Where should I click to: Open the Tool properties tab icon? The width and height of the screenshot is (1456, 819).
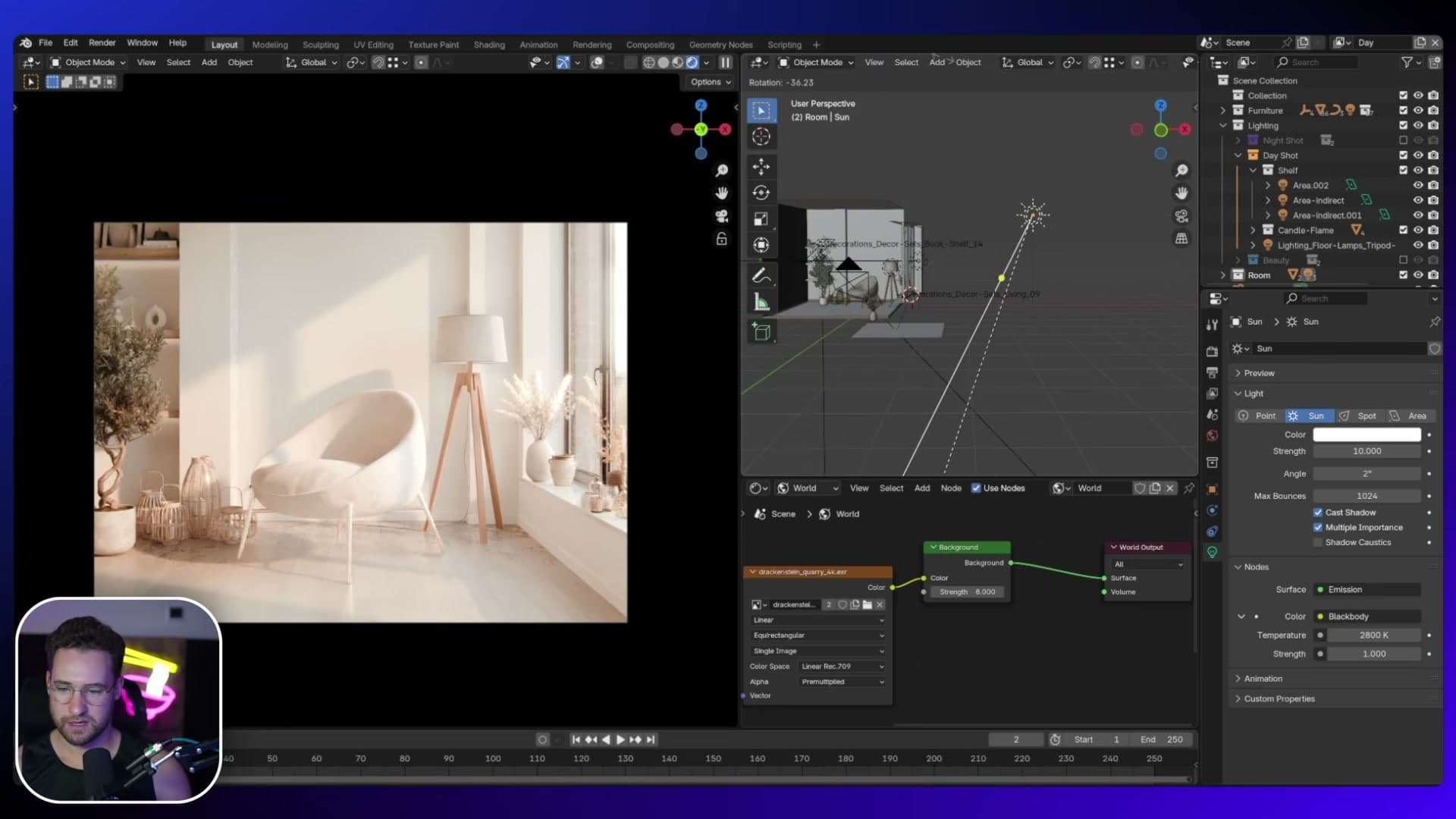[x=1212, y=325]
